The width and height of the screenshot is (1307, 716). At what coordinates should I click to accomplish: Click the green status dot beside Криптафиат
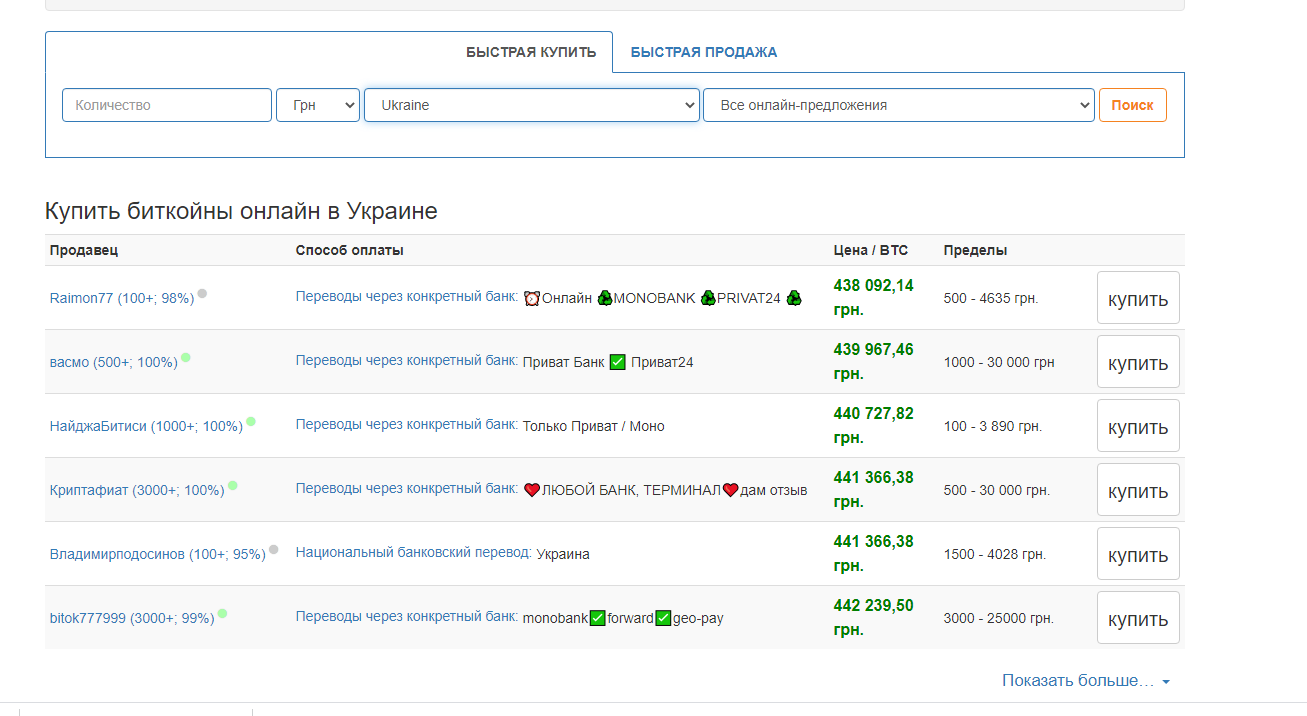[233, 486]
